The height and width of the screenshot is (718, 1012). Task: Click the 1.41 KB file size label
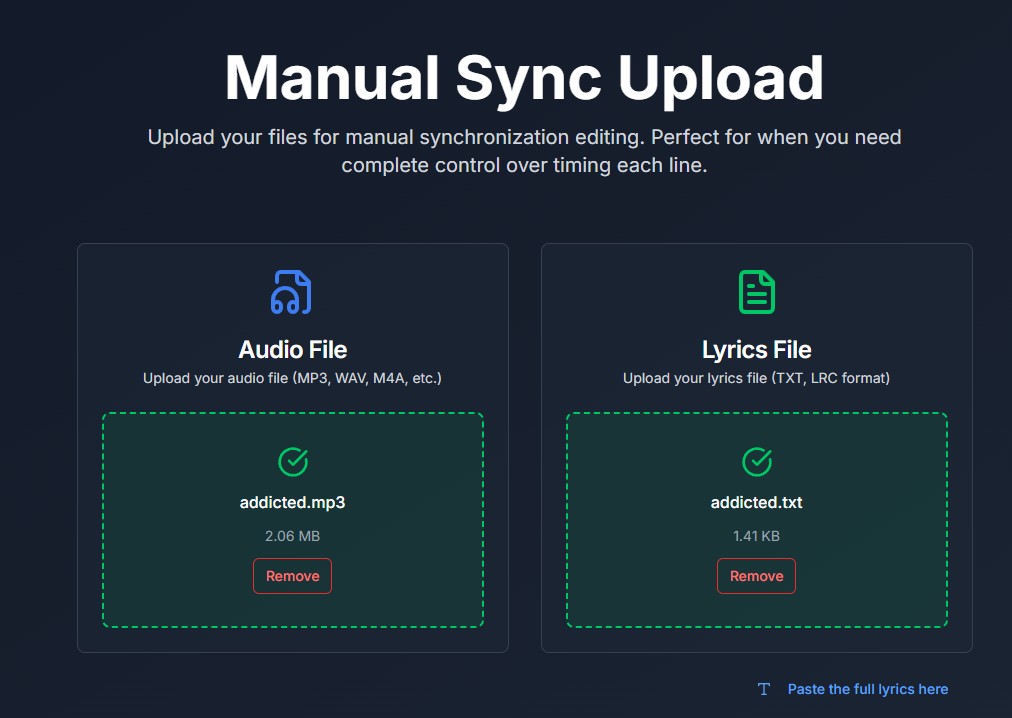click(756, 536)
